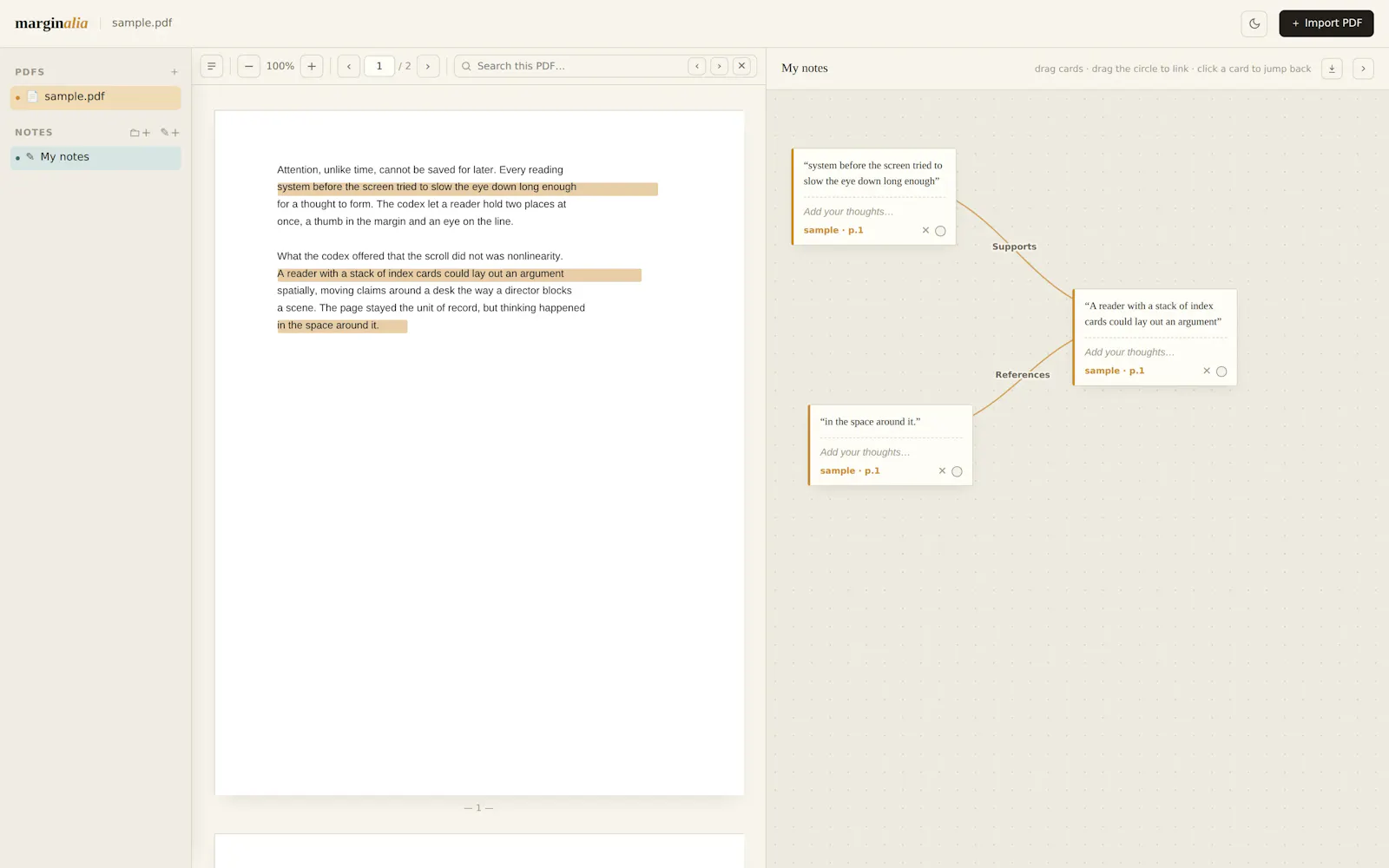Focus the Search this PDF field
Screen dimensions: 1389x868
tap(577, 66)
